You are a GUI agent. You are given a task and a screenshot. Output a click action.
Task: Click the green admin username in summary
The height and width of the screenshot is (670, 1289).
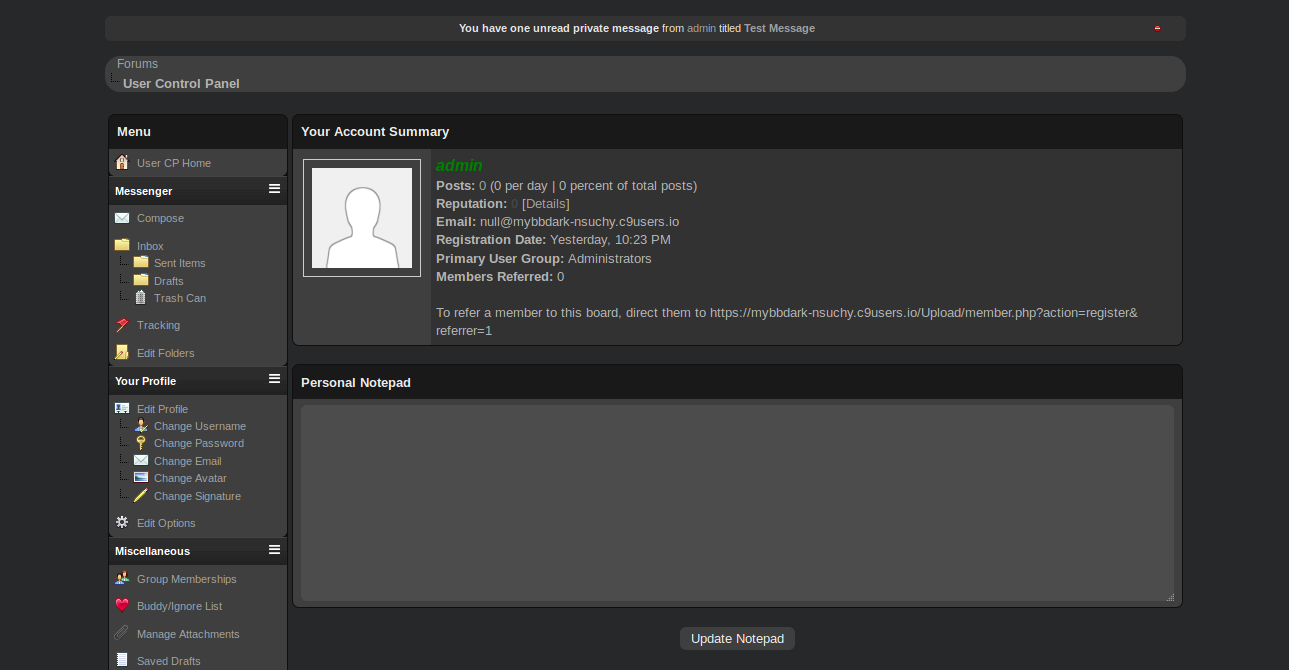click(x=459, y=166)
